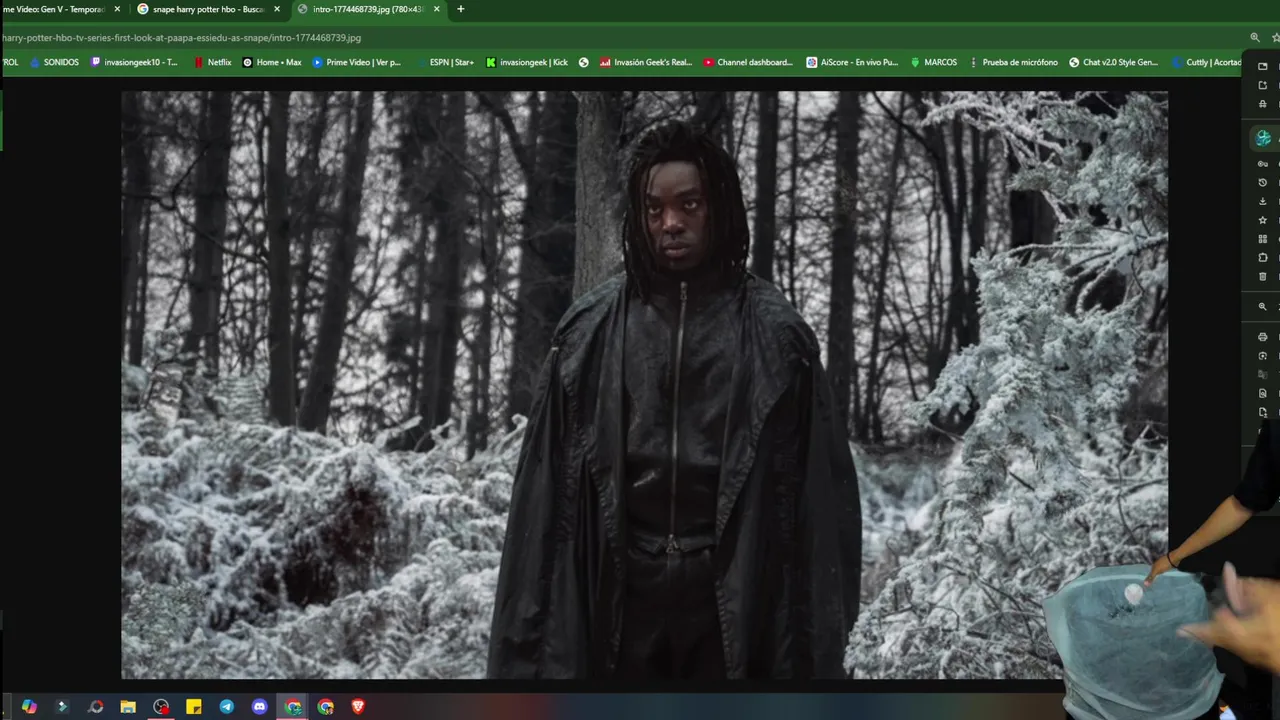The width and height of the screenshot is (1280, 720).
Task: Open Copilot from the taskbar
Action: [x=29, y=707]
